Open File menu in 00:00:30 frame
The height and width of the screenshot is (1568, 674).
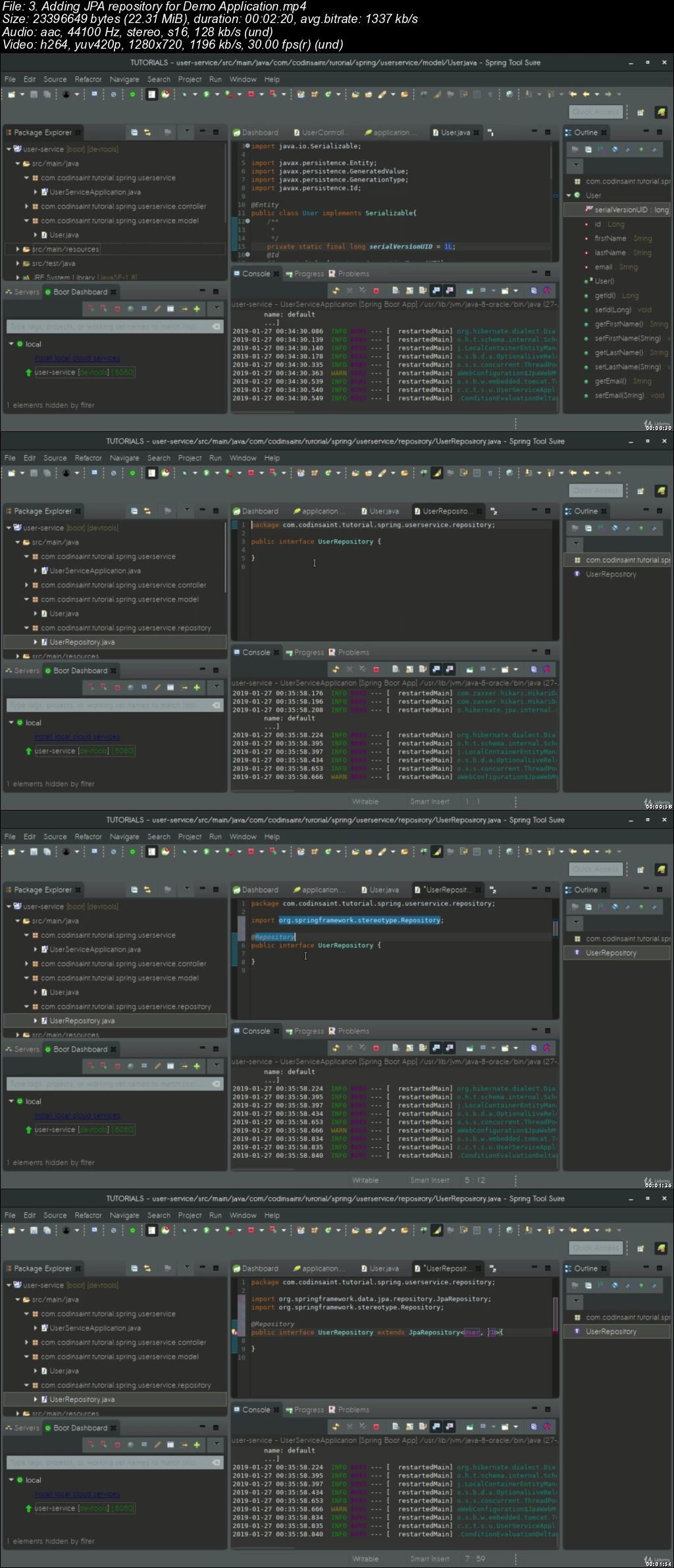pyautogui.click(x=10, y=79)
